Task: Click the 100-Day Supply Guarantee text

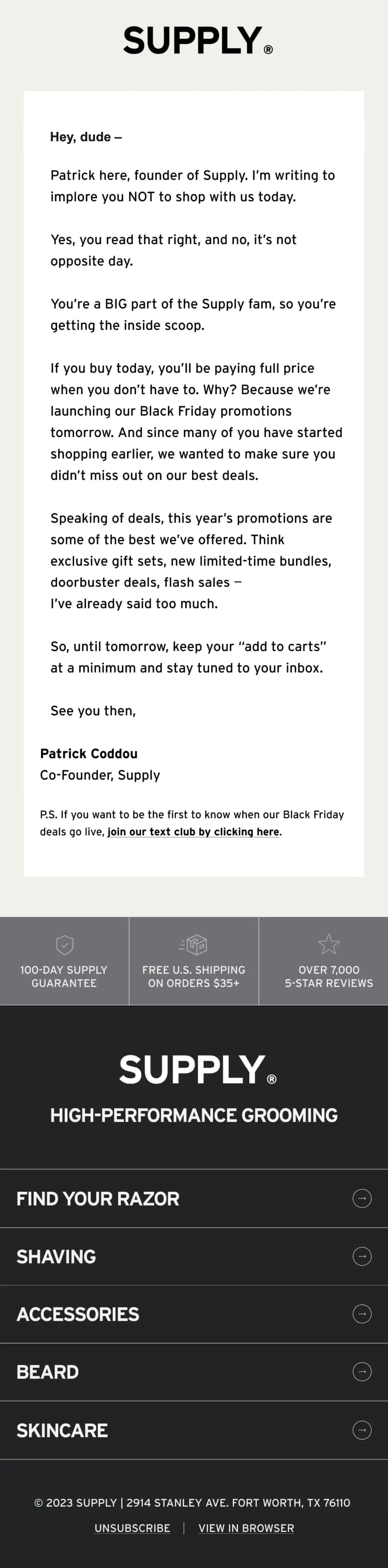Action: coord(64,976)
